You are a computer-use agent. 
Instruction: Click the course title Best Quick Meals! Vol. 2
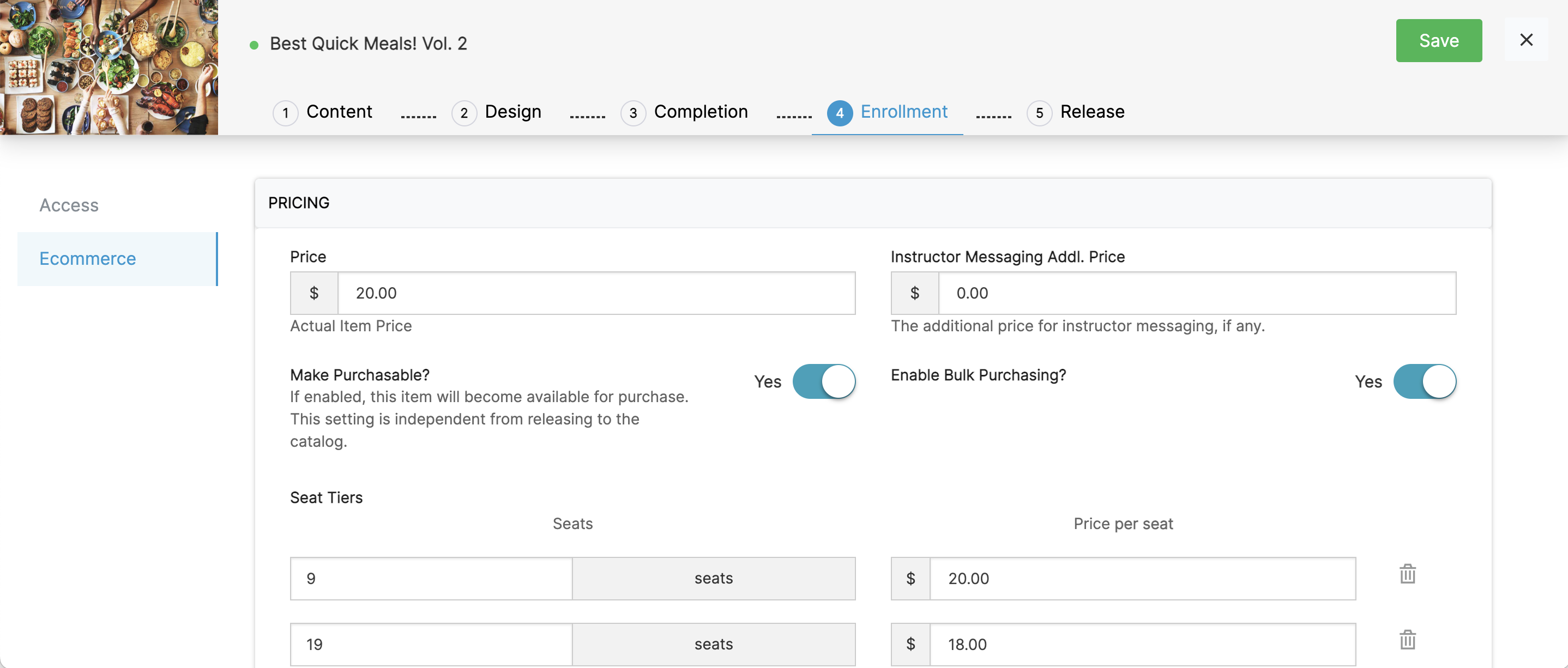[x=368, y=44]
